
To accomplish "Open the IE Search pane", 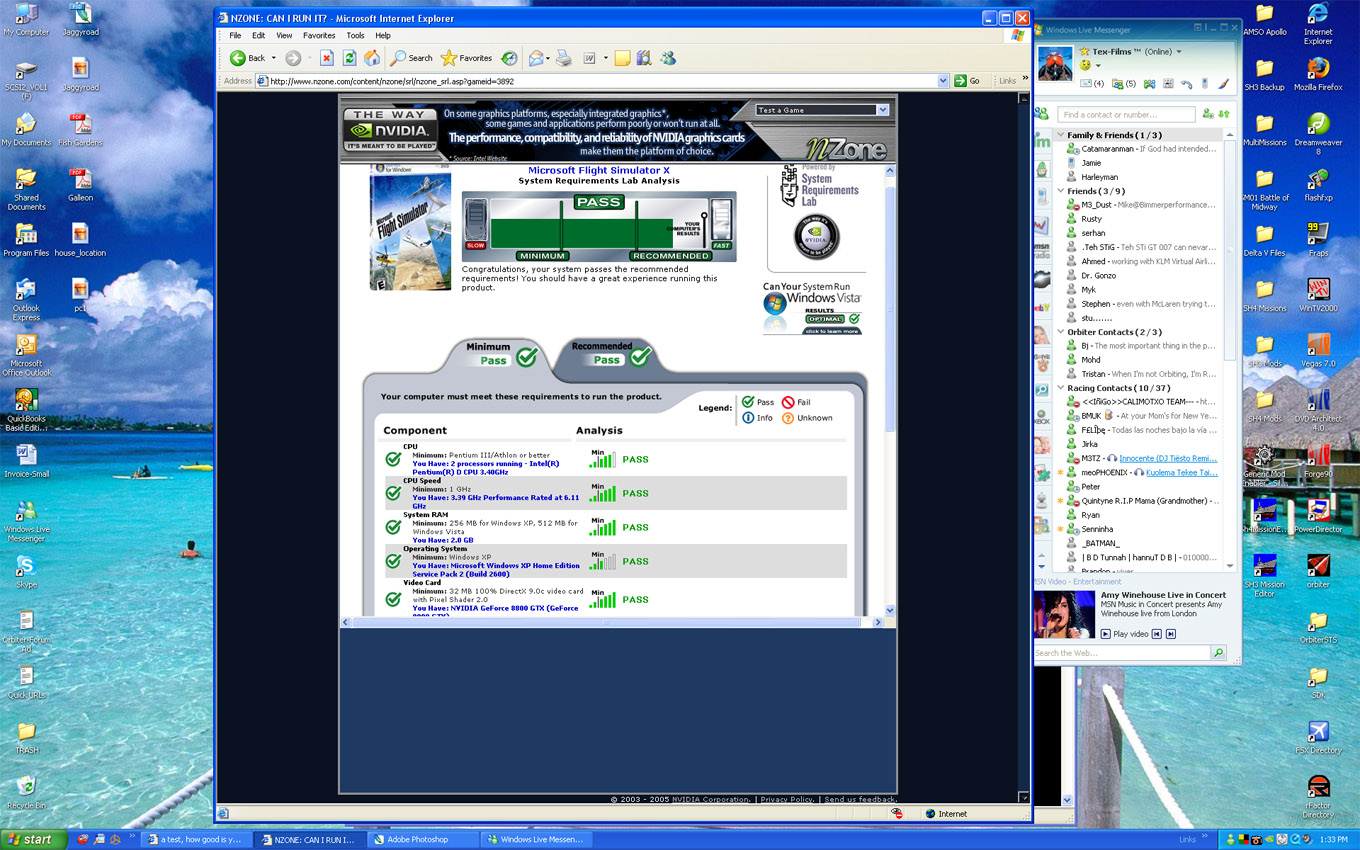I will coord(412,58).
